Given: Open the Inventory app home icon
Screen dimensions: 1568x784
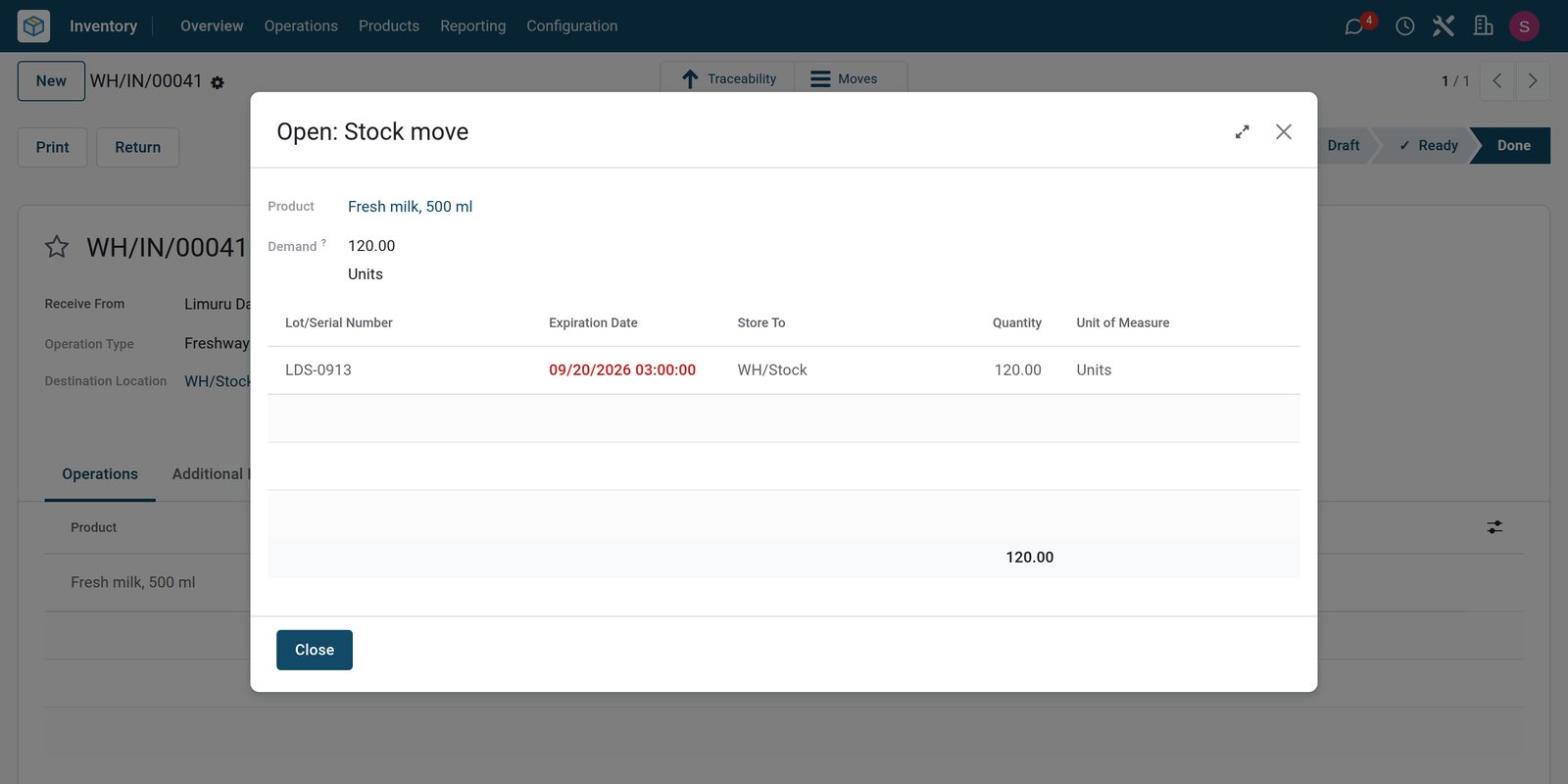Looking at the screenshot, I should coord(33,25).
